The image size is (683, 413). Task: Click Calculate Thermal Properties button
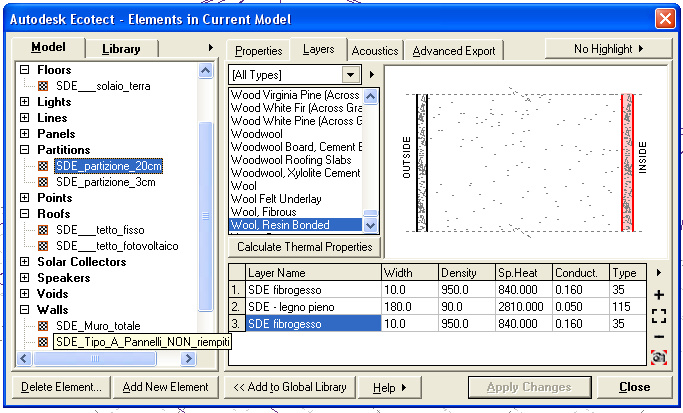[304, 247]
